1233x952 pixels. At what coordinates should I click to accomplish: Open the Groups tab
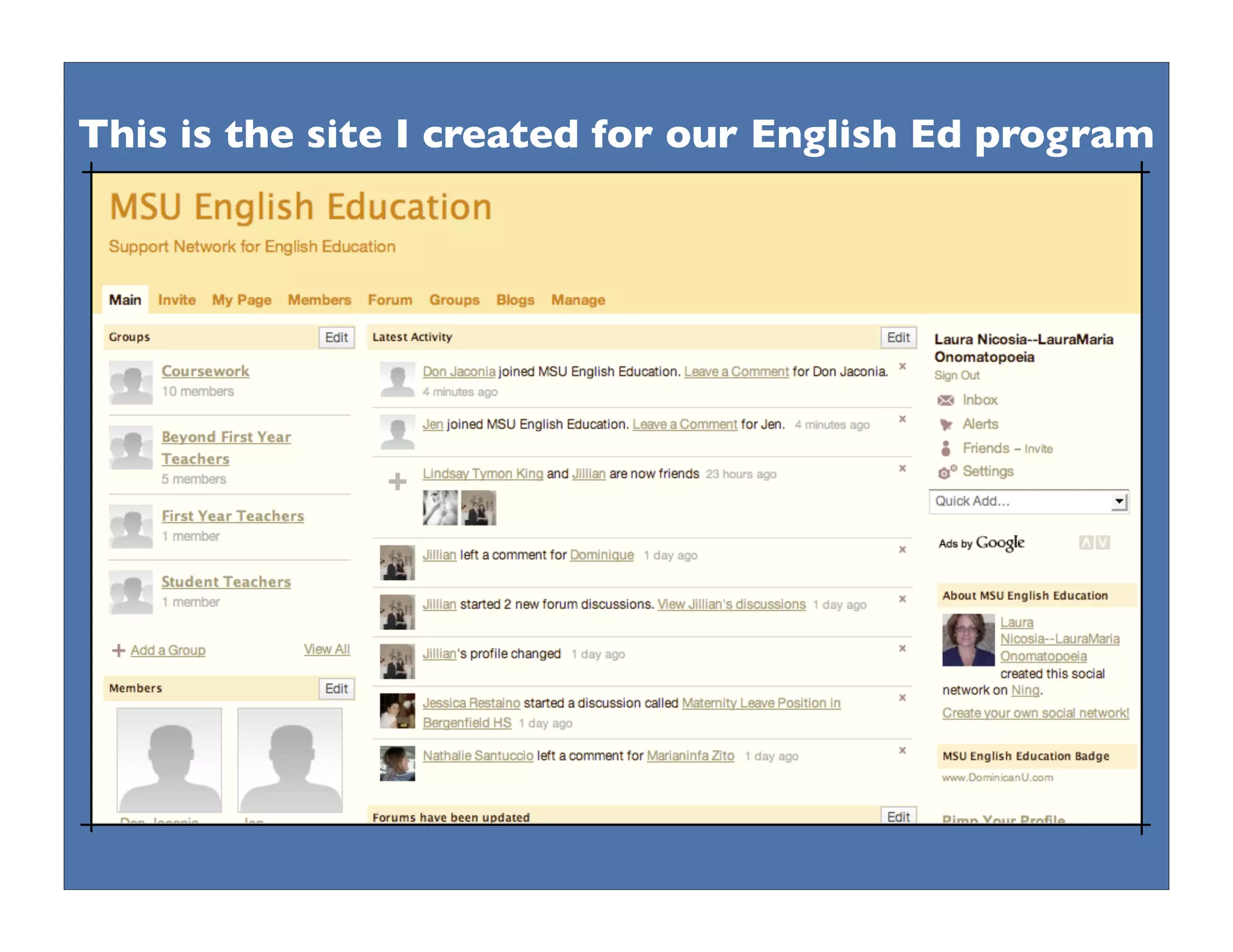(x=455, y=300)
